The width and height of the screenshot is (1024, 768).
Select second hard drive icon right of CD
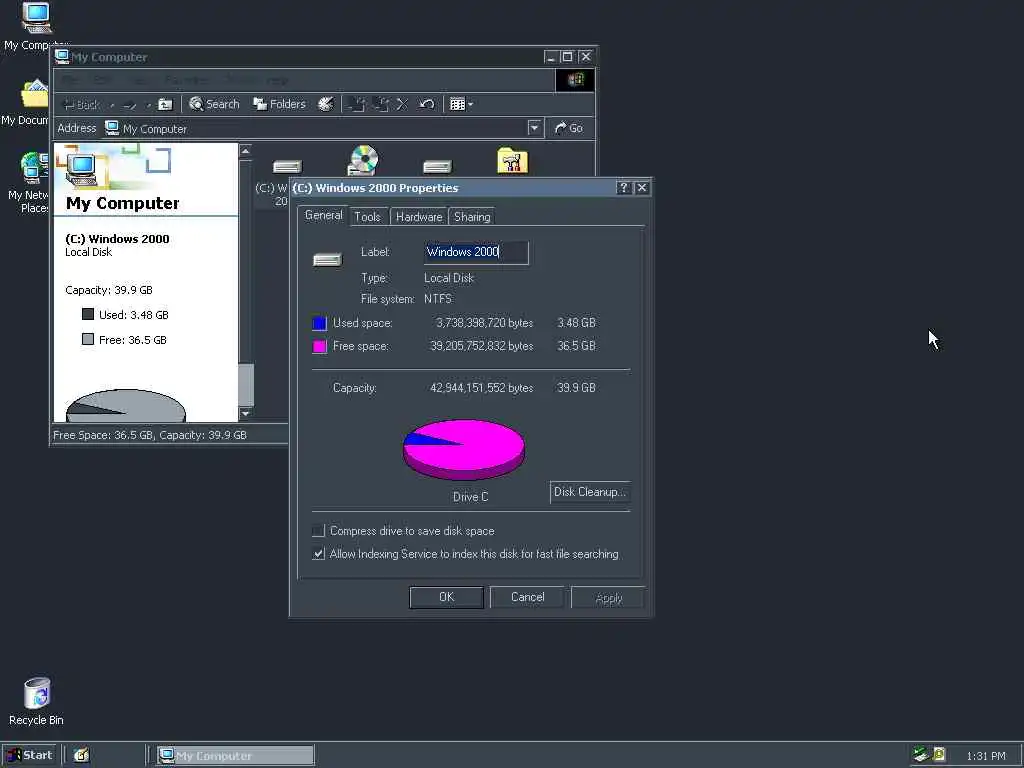[437, 167]
